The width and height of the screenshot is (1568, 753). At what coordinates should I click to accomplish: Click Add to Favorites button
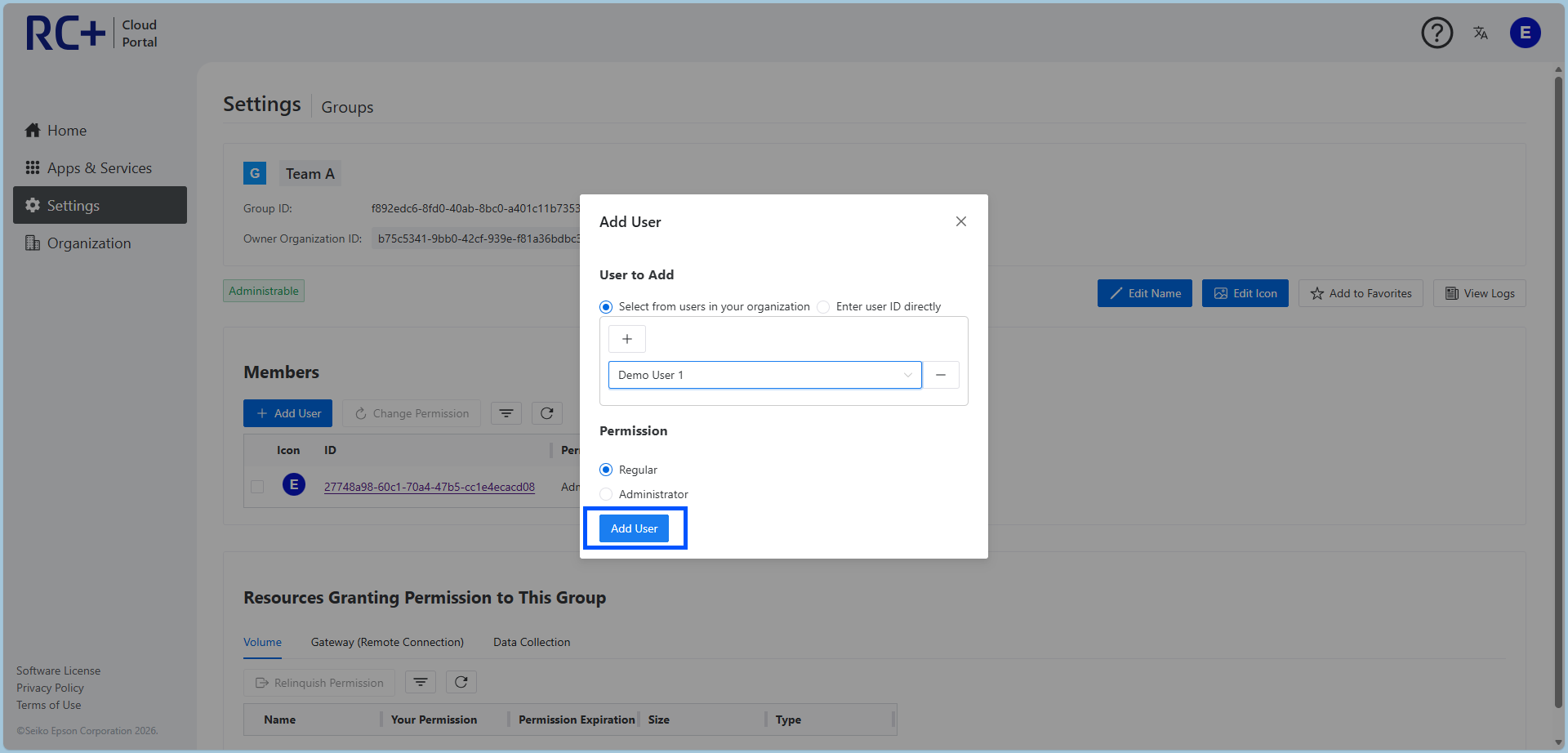click(1361, 293)
